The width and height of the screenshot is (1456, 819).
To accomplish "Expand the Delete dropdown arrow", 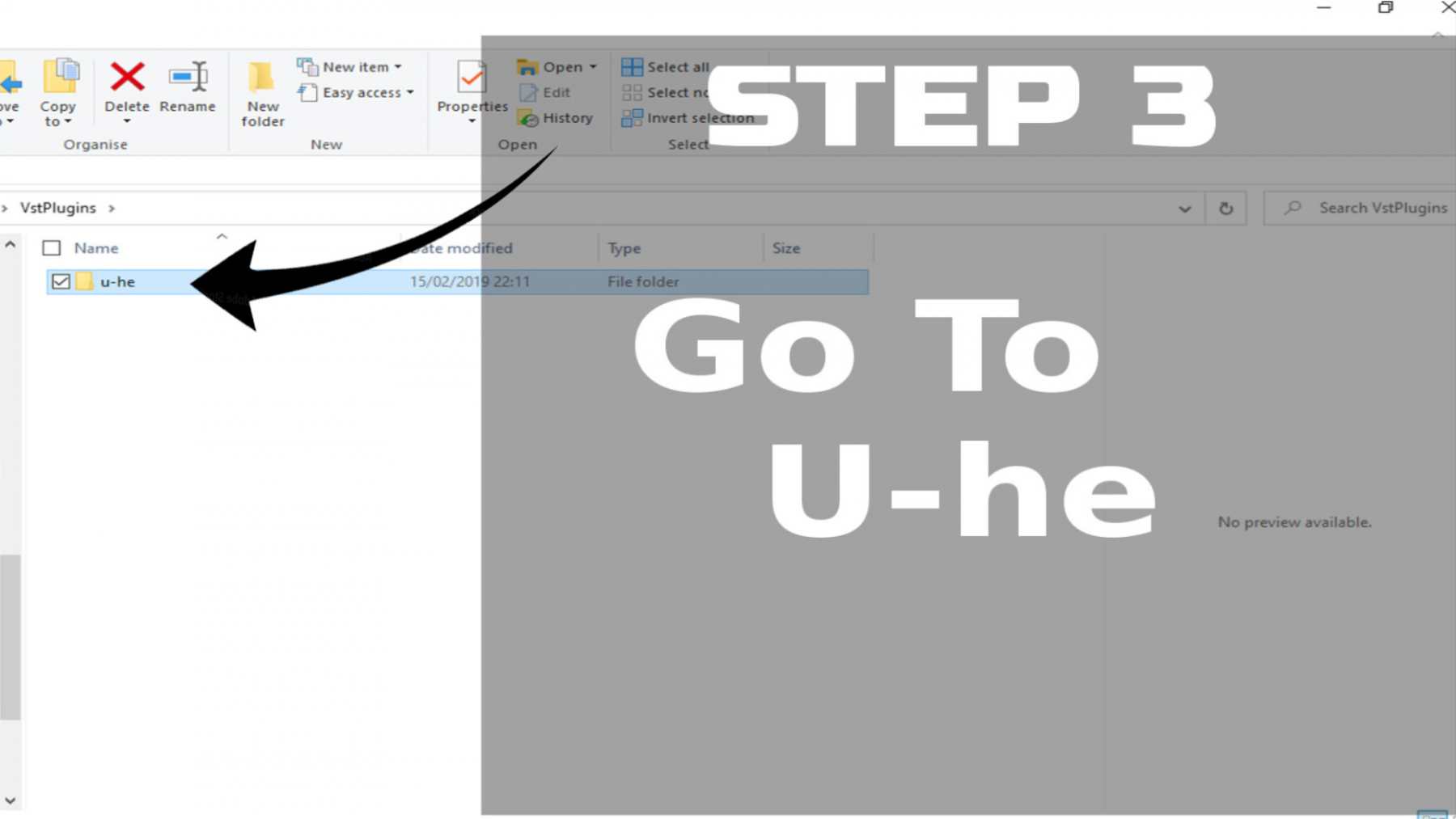I will [x=127, y=121].
